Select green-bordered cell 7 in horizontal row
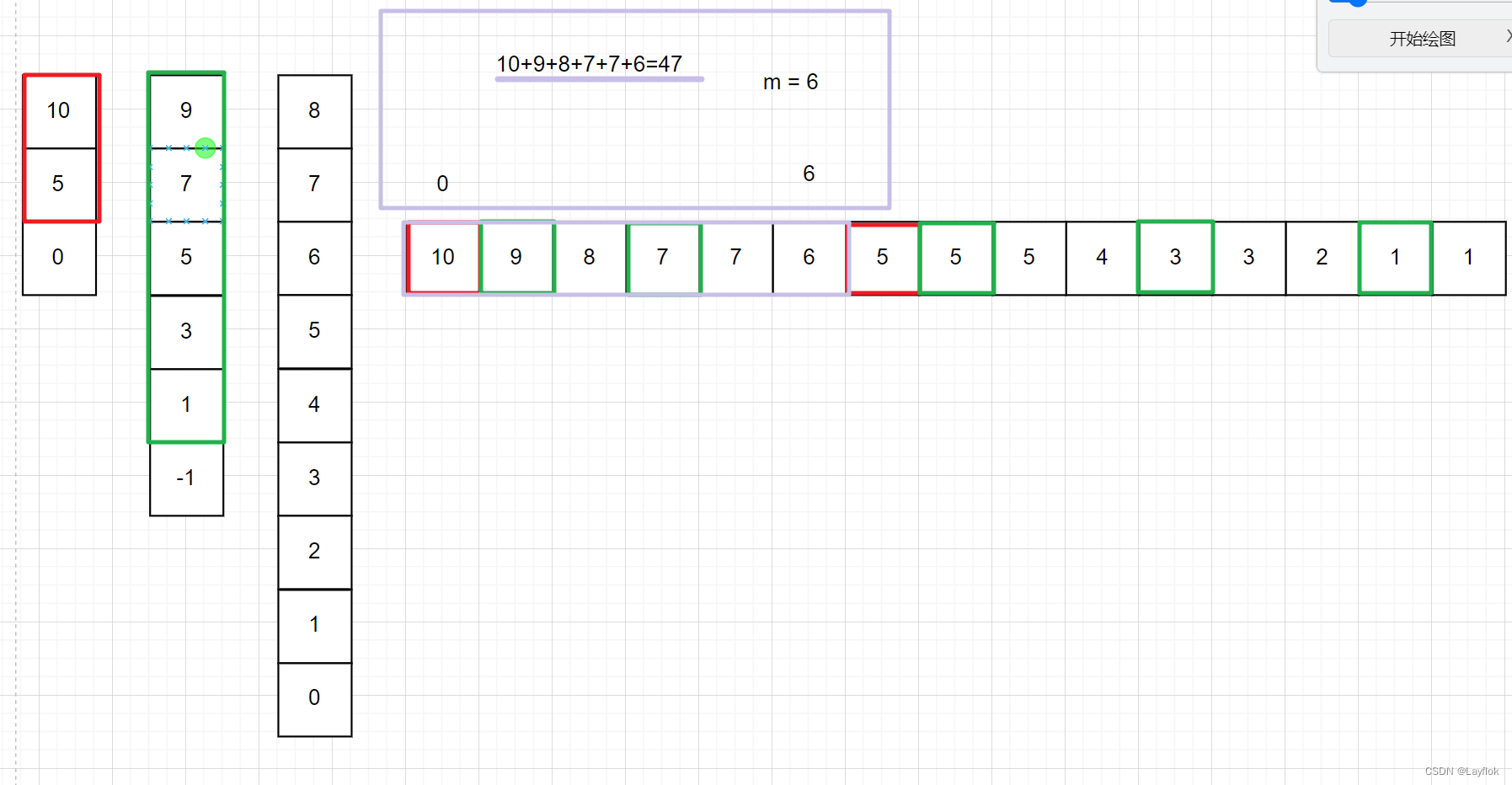Image resolution: width=1512 pixels, height=785 pixels. [664, 258]
